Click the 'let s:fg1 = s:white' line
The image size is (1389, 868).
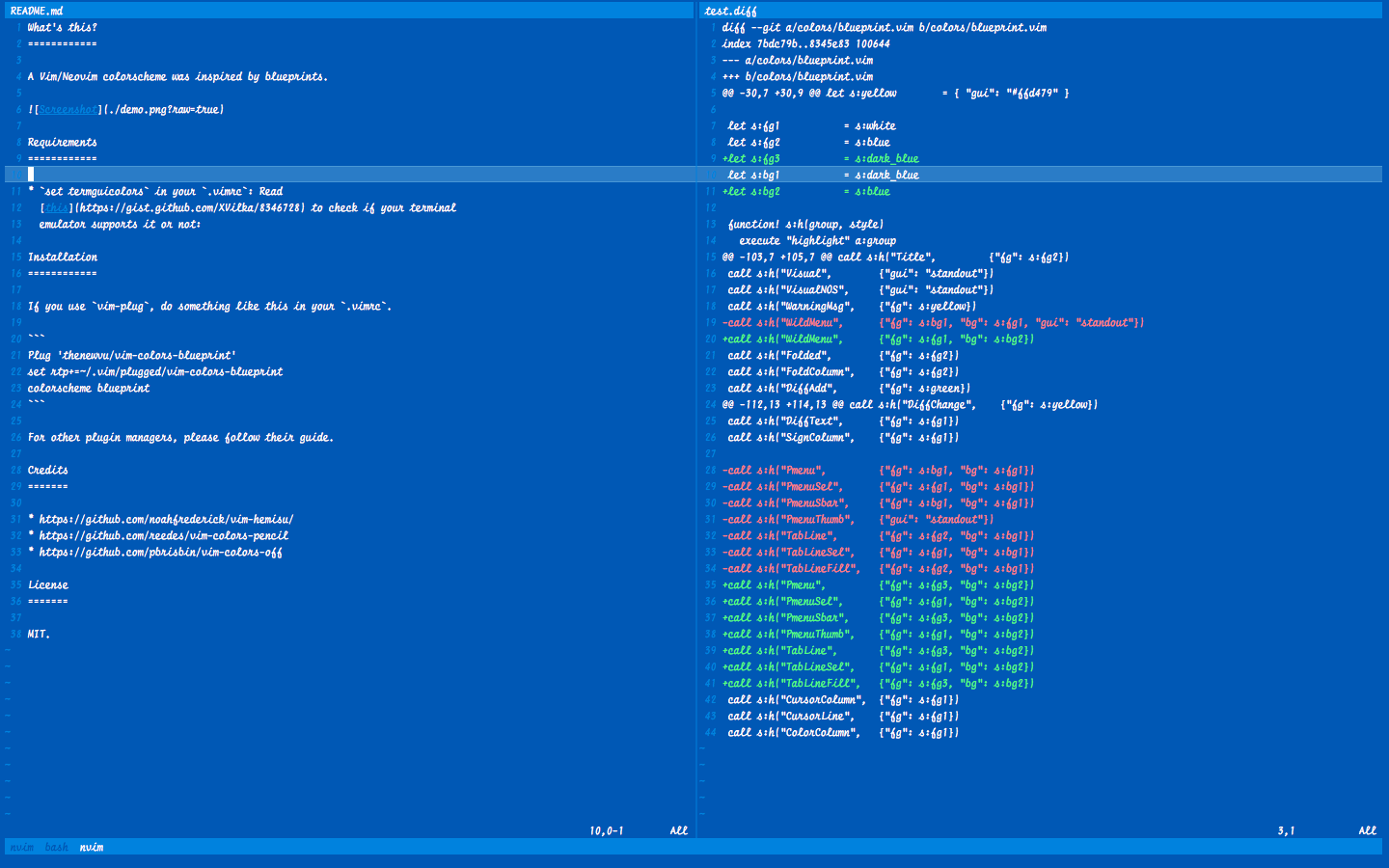pos(812,125)
